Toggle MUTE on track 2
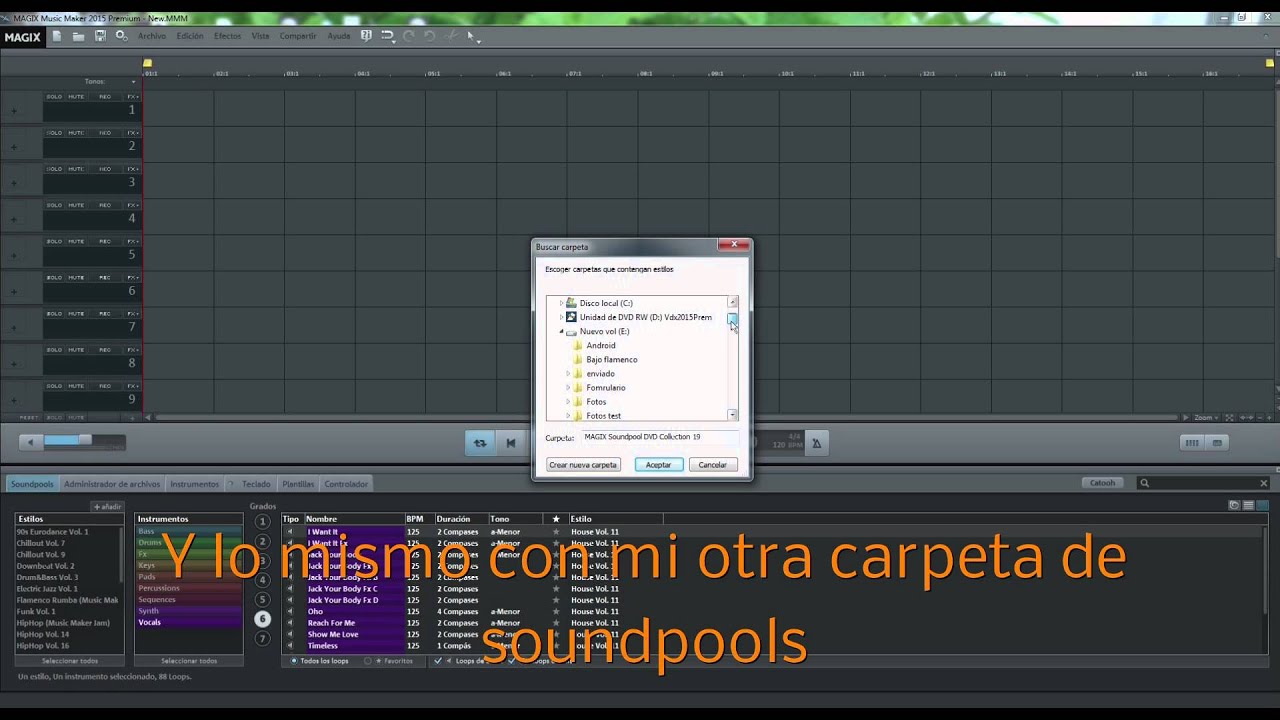 [x=76, y=133]
